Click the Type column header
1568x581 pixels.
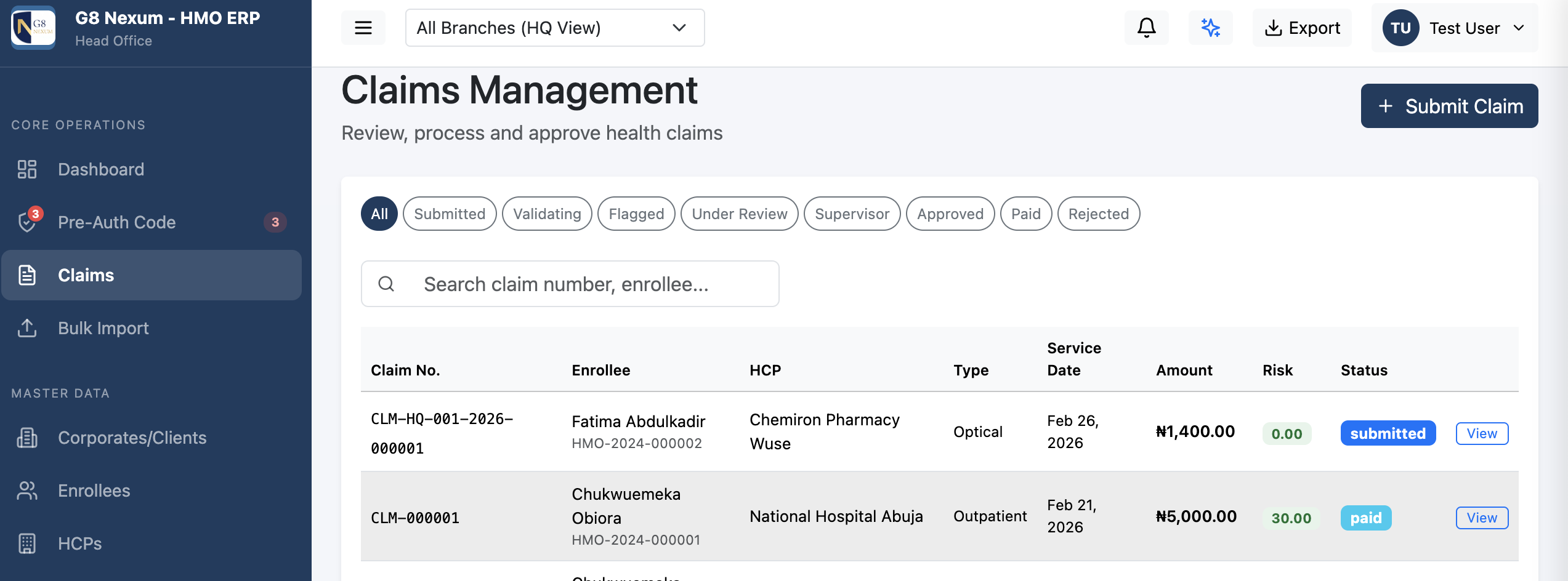tap(971, 370)
